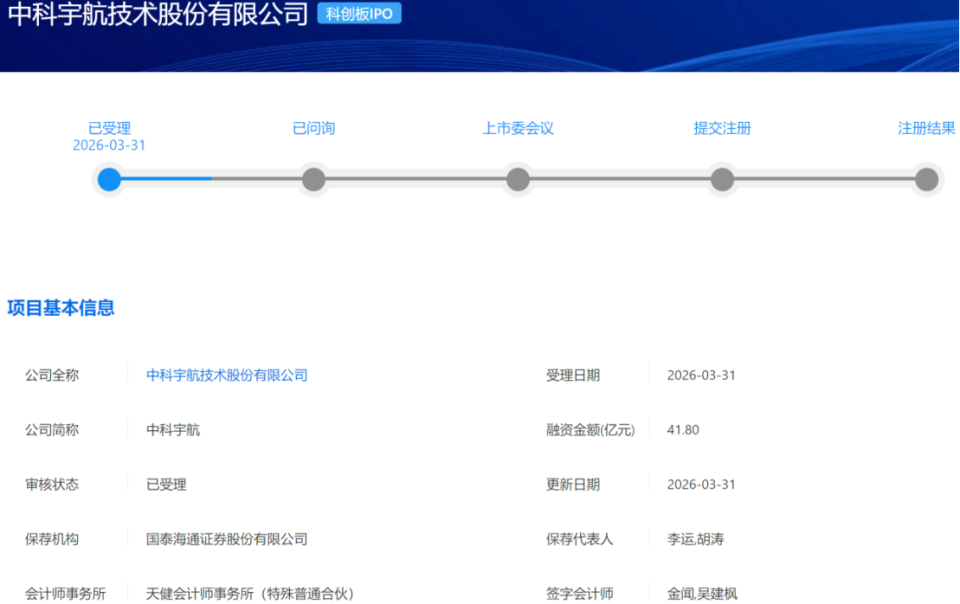Image resolution: width=960 pixels, height=604 pixels.
Task: Click the blue 已受理 timeline node
Action: click(109, 180)
